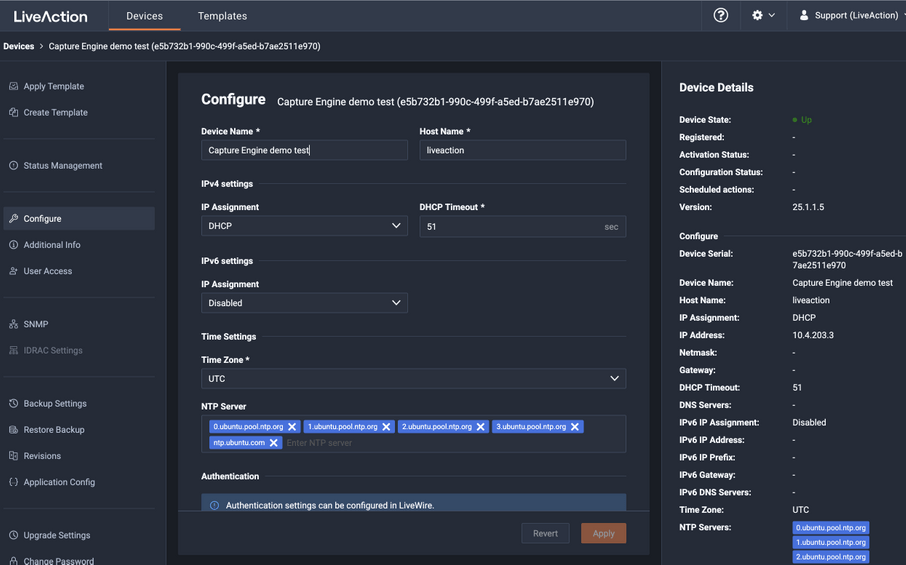Open the IPv4 IP Assignment DHCP dropdown

[304, 226]
